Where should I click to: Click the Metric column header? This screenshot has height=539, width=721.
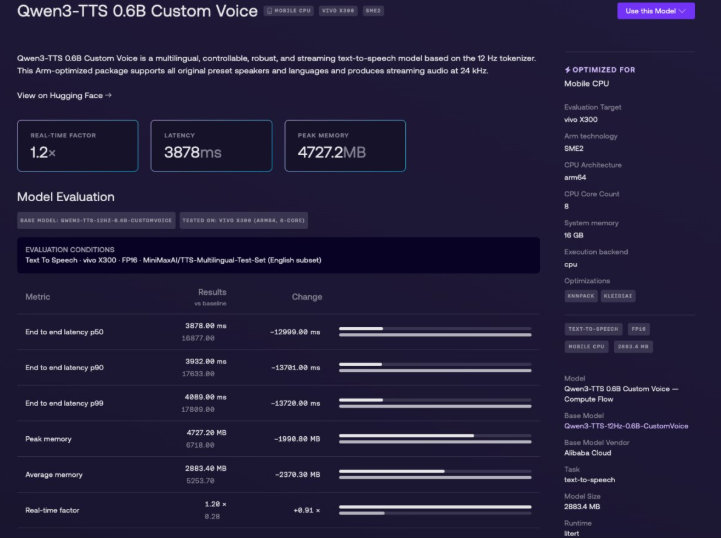point(38,297)
